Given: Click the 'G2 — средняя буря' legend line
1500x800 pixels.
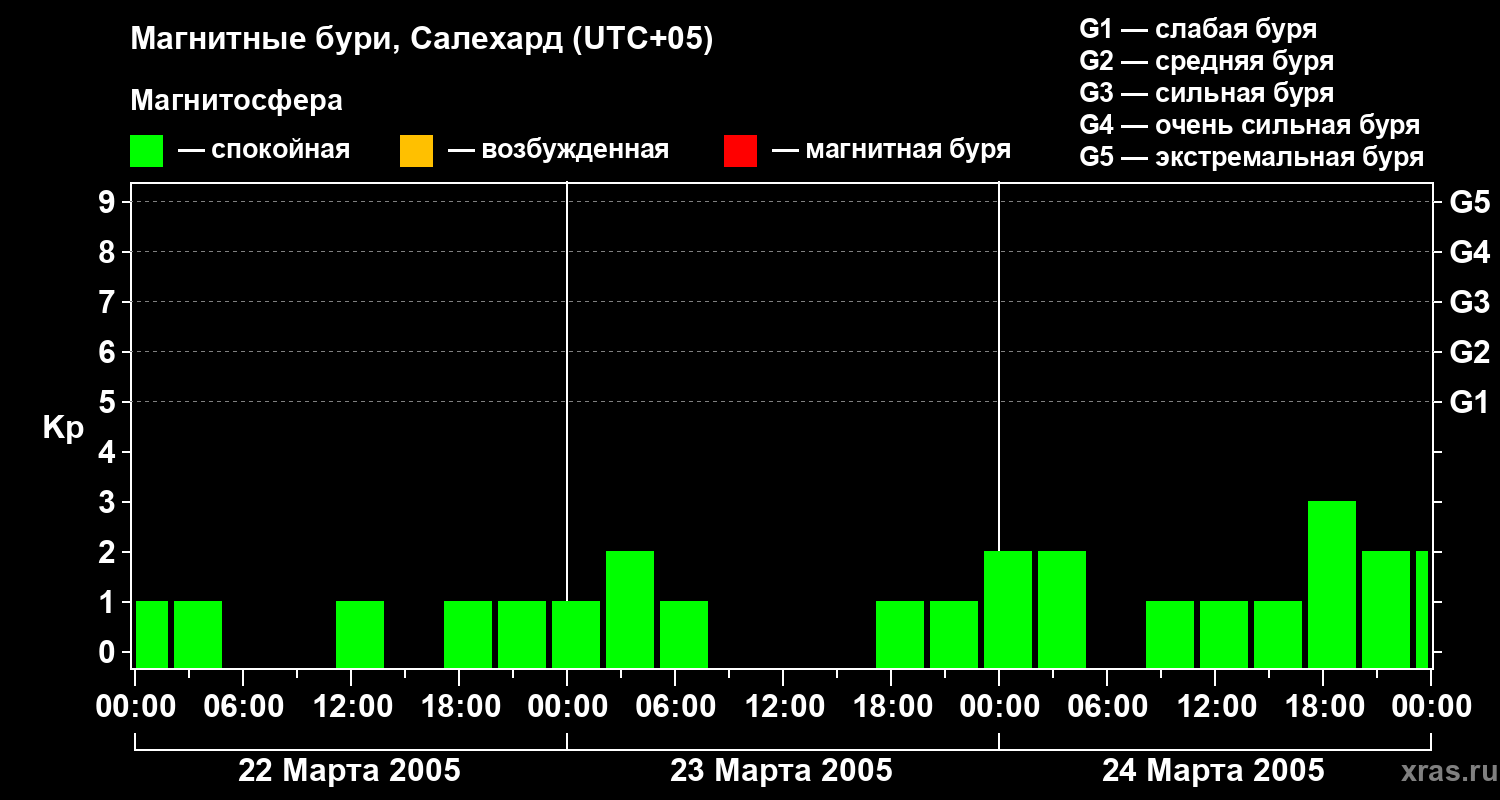Looking at the screenshot, I should (1207, 61).
